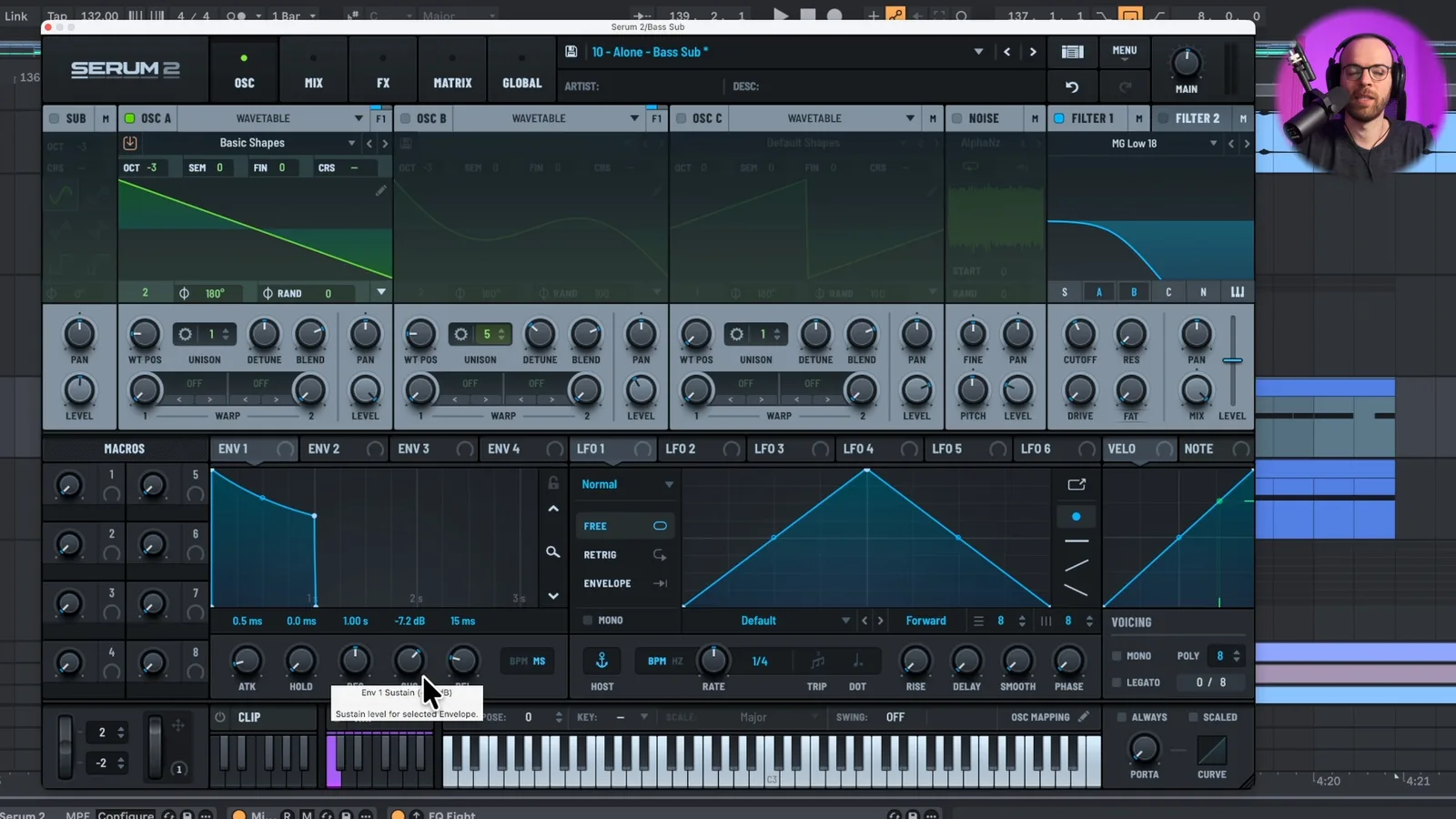Click the MAIN volume knob
This screenshot has height=819, width=1456.
[1186, 63]
